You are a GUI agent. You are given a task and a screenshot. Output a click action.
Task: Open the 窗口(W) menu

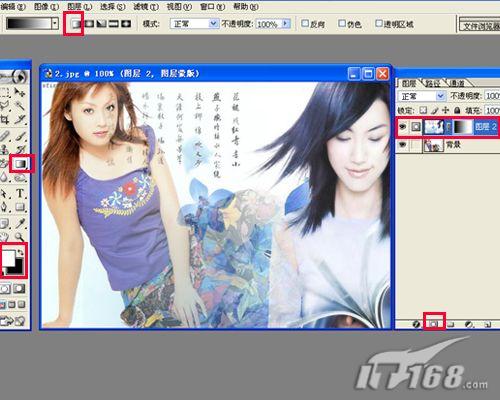point(212,7)
